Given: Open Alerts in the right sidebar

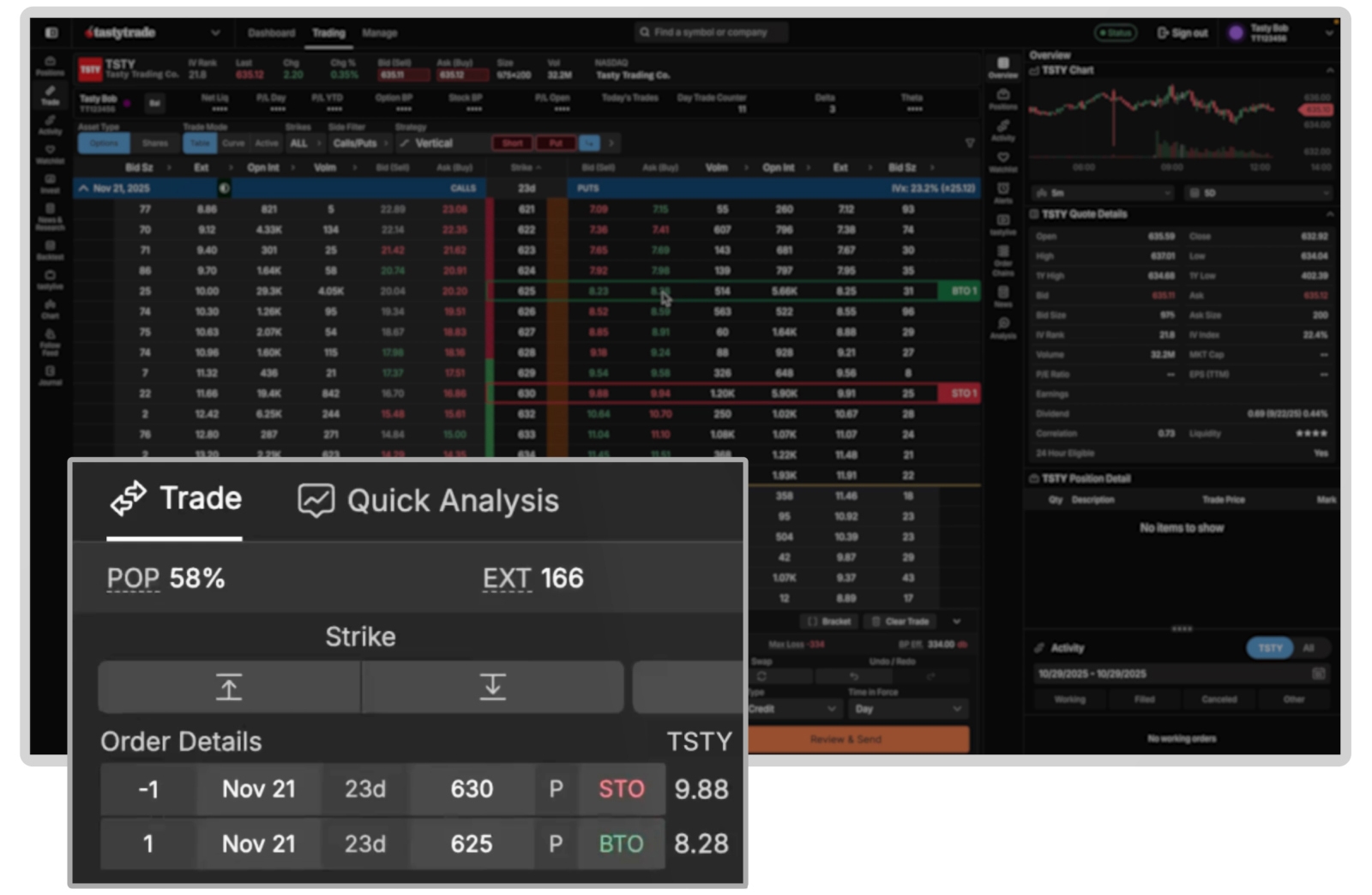Looking at the screenshot, I should click(1003, 190).
